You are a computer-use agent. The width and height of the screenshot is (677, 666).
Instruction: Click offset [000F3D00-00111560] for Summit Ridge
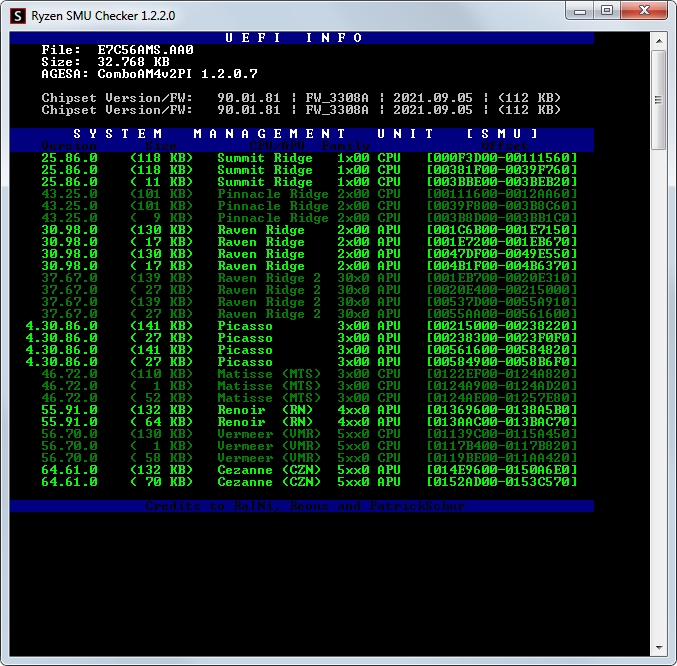pyautogui.click(x=502, y=158)
